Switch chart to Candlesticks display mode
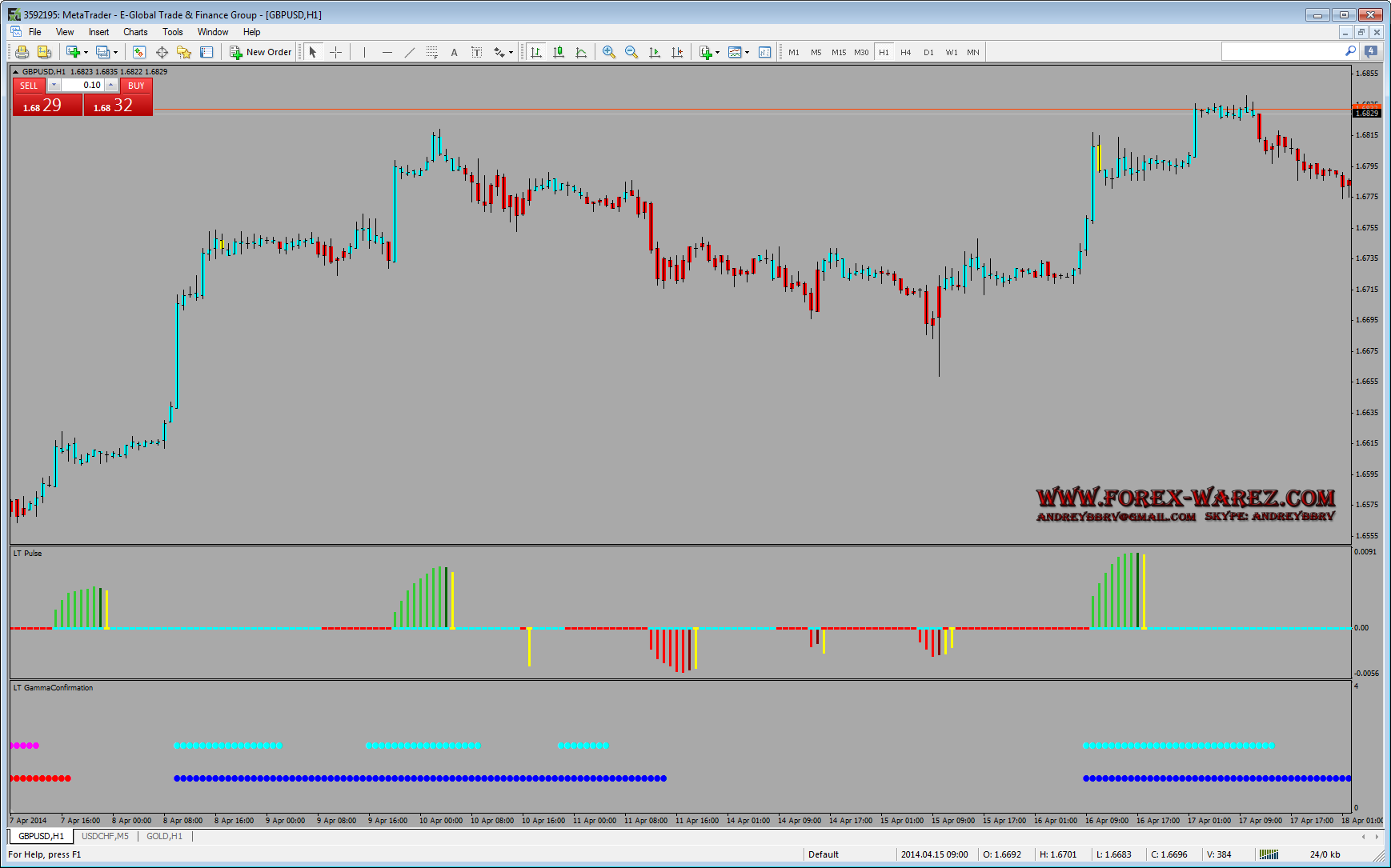The width and height of the screenshot is (1391, 868). 559,52
